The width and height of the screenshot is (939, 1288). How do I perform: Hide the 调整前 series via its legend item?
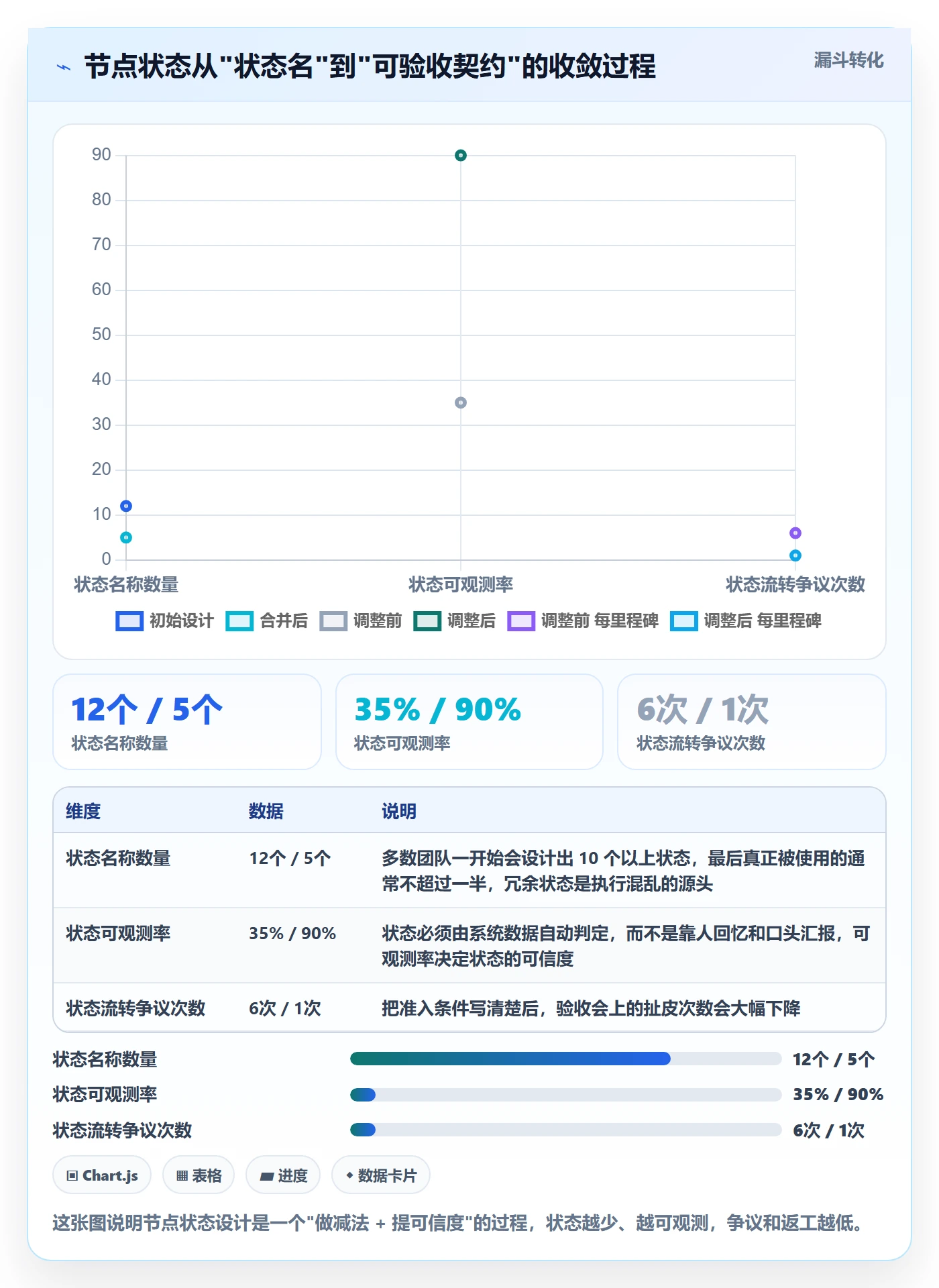coord(361,621)
